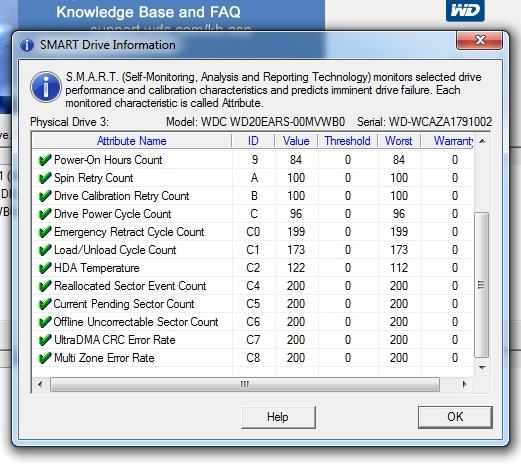This screenshot has width=521, height=467.
Task: Click value 122 for HDA Temperature
Action: point(296,268)
